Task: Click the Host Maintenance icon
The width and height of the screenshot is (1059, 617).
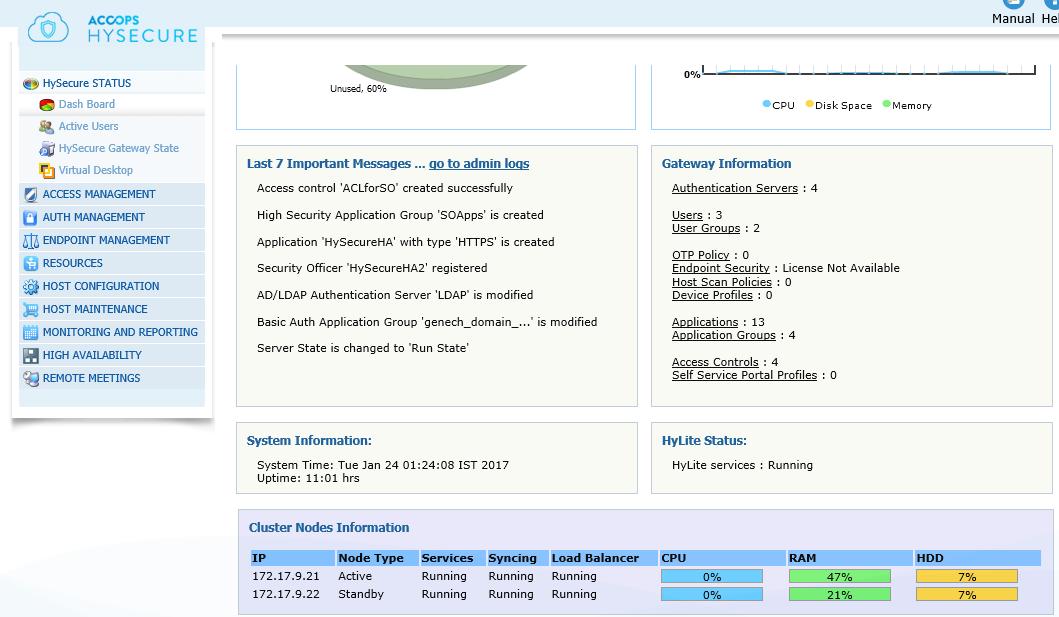Action: click(30, 310)
